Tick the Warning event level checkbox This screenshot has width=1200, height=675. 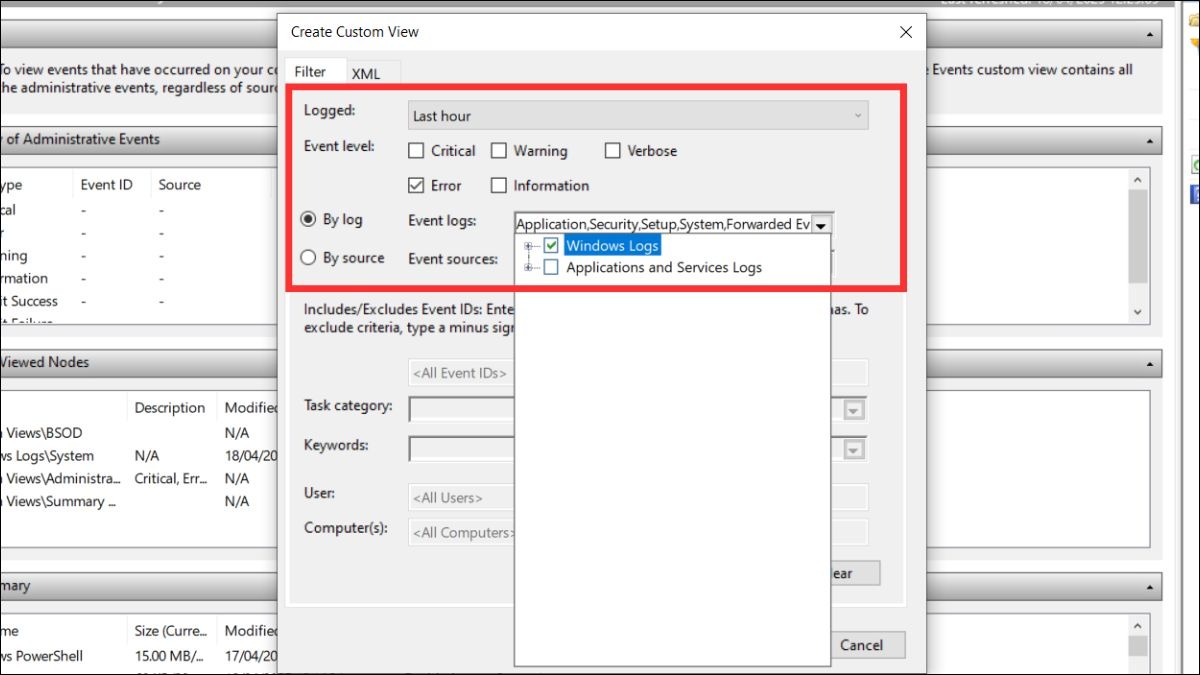(x=499, y=151)
